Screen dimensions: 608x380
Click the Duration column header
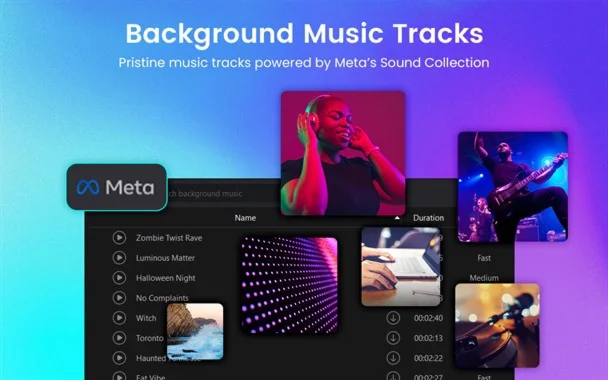[428, 218]
